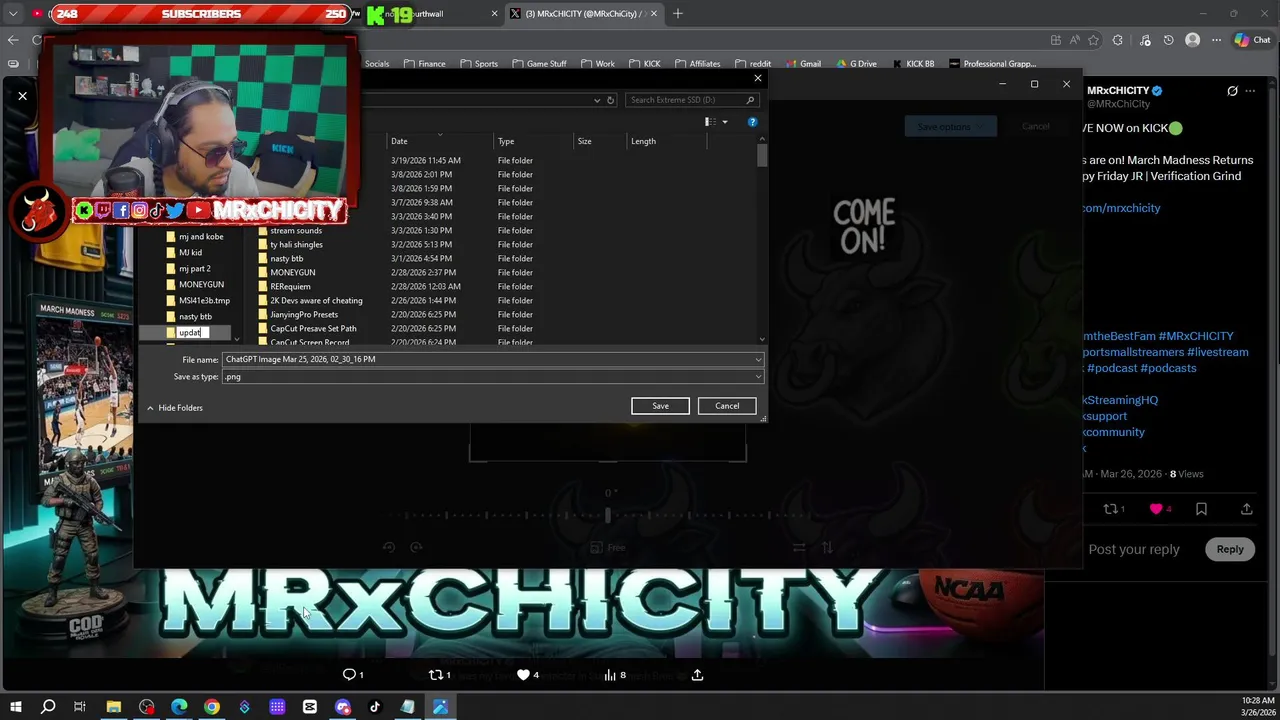This screenshot has width=1280, height=720.
Task: Select the 'ty hali shingles' folder
Action: pyautogui.click(x=296, y=245)
